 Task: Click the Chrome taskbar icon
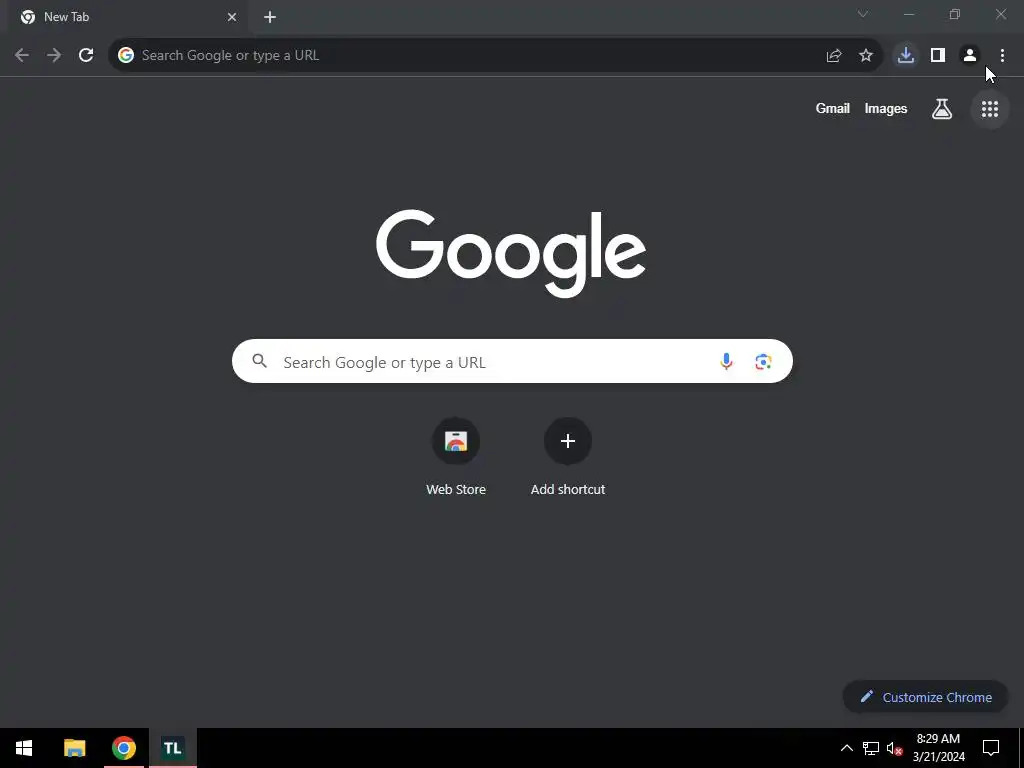[124, 748]
